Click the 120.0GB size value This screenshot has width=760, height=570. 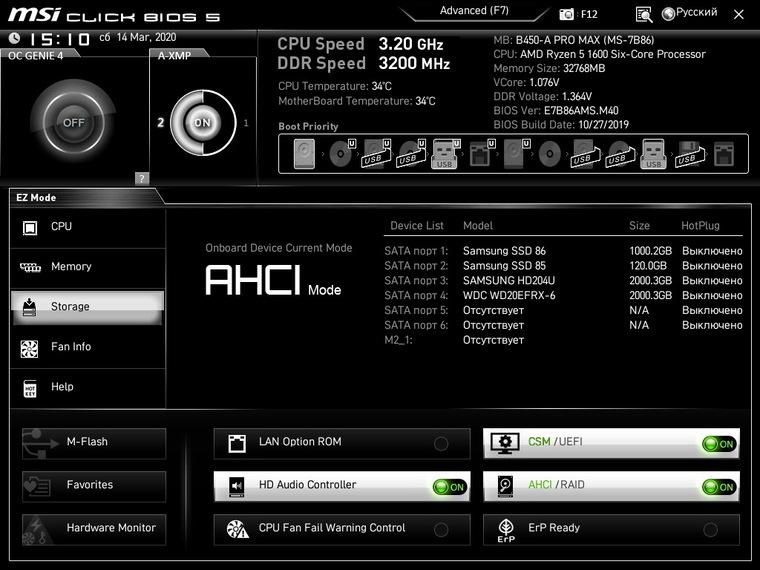pos(648,266)
